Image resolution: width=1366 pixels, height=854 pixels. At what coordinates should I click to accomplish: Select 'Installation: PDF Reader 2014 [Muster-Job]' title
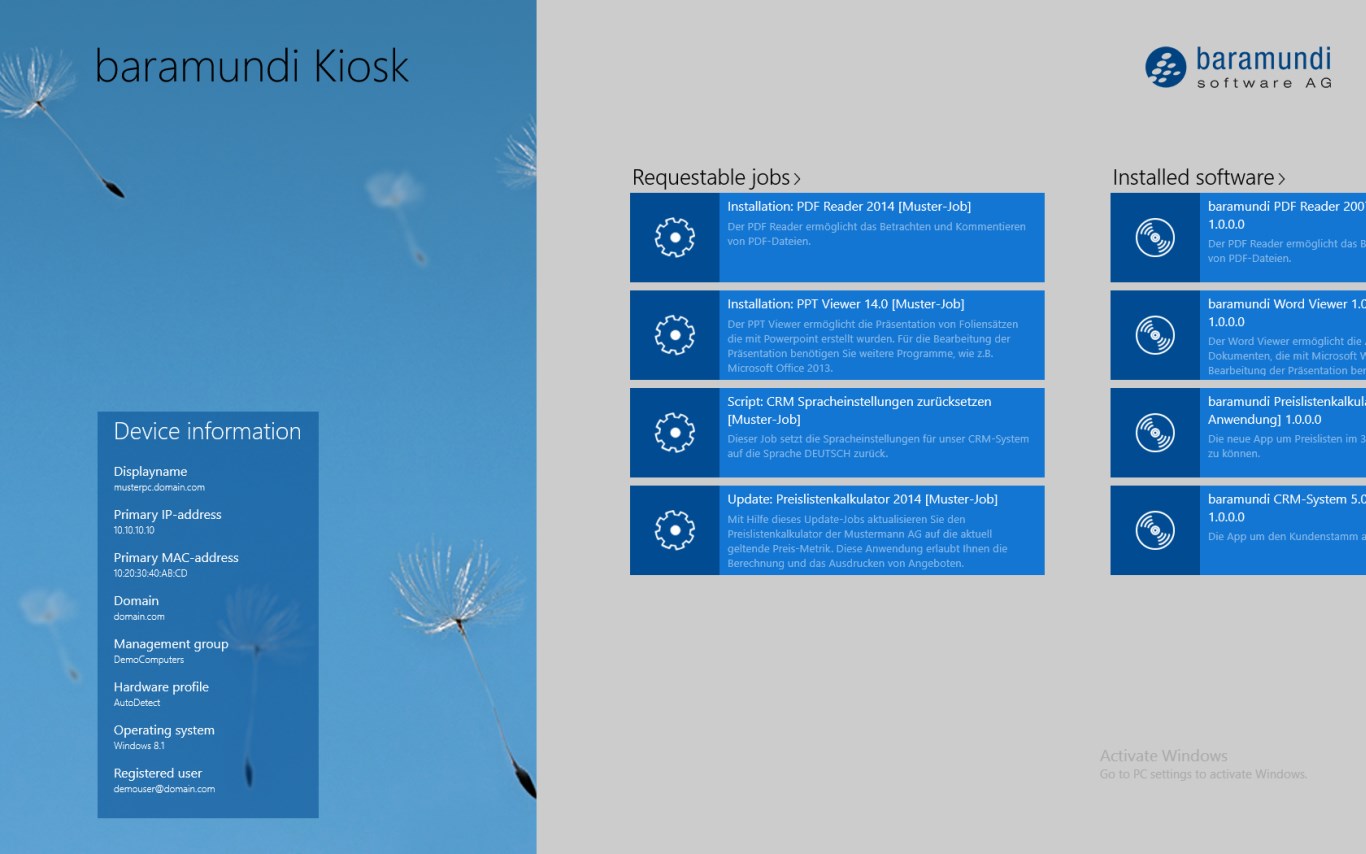849,207
